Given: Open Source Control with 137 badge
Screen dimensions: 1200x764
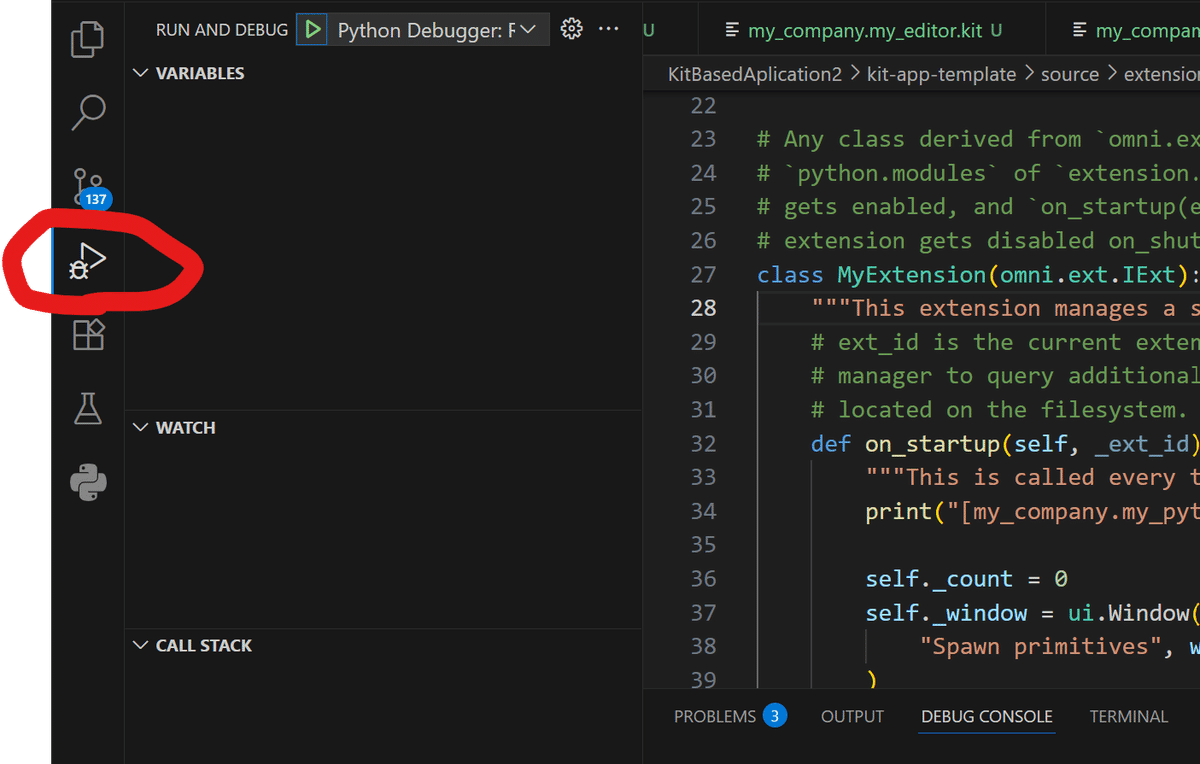Looking at the screenshot, I should pos(88,187).
